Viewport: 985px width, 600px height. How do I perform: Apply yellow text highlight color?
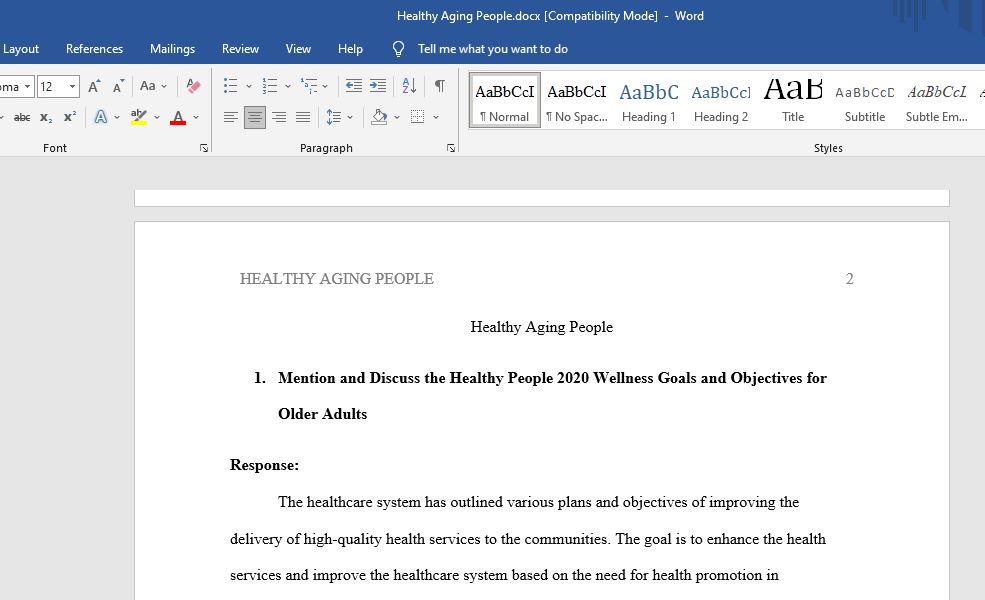tap(139, 117)
